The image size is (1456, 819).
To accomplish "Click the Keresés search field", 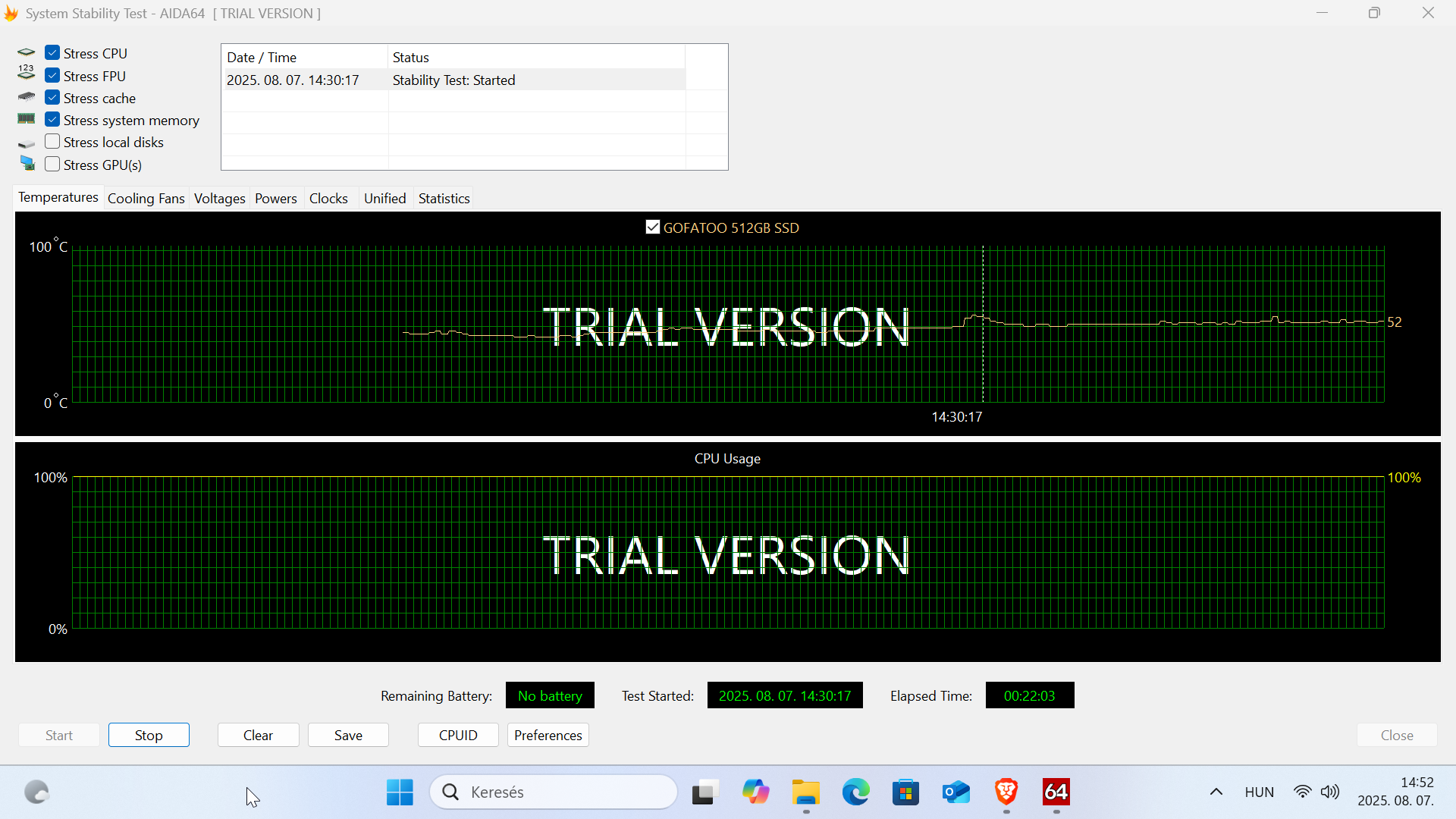I will [x=554, y=792].
